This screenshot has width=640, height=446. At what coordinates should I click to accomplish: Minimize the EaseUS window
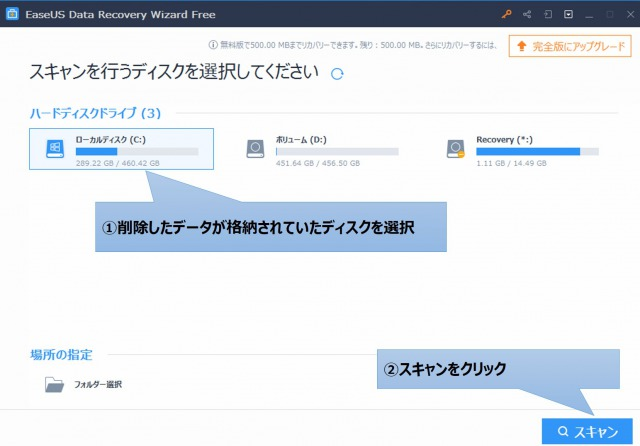click(x=589, y=15)
